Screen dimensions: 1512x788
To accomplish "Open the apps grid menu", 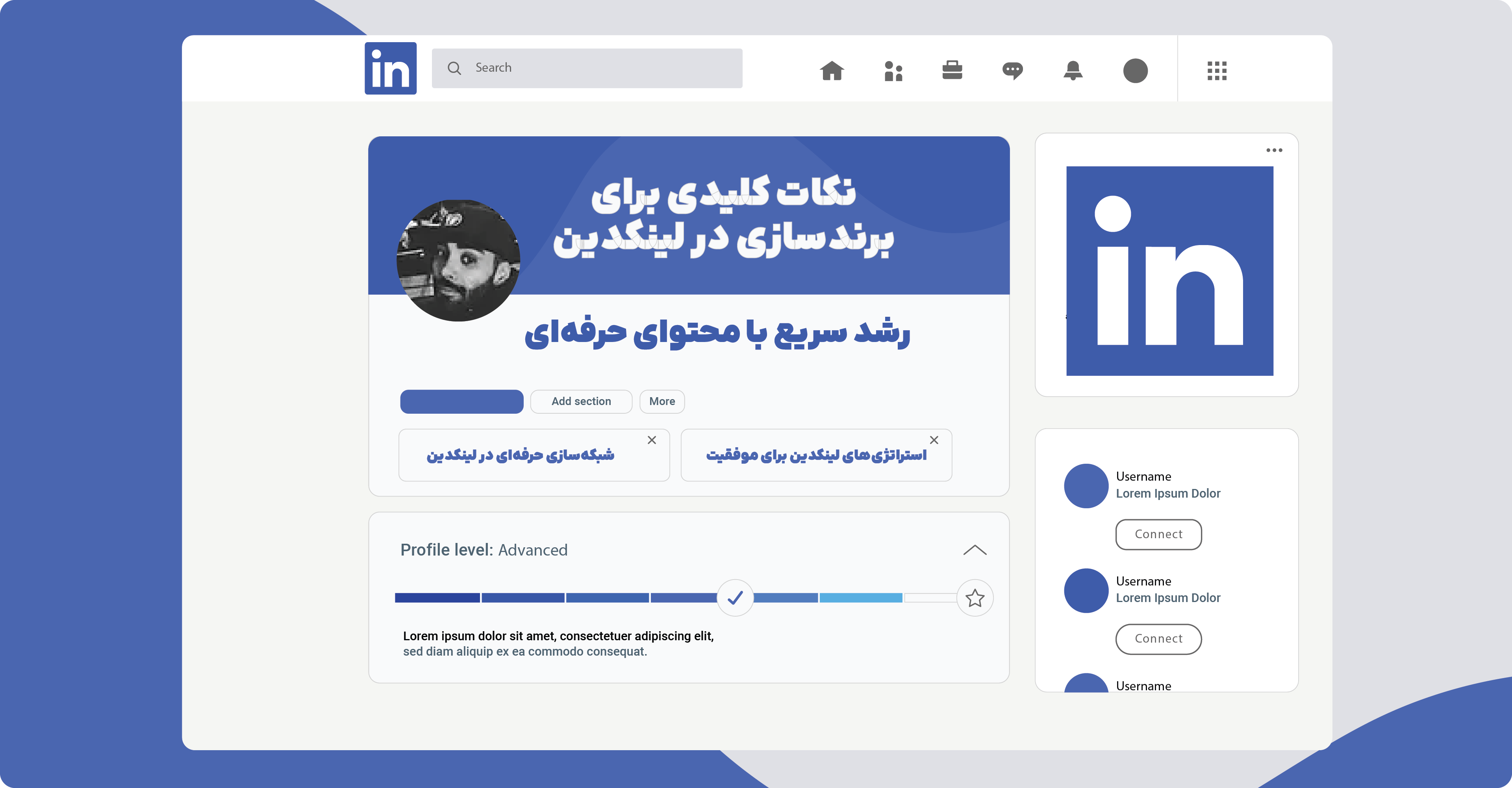I will pyautogui.click(x=1217, y=71).
